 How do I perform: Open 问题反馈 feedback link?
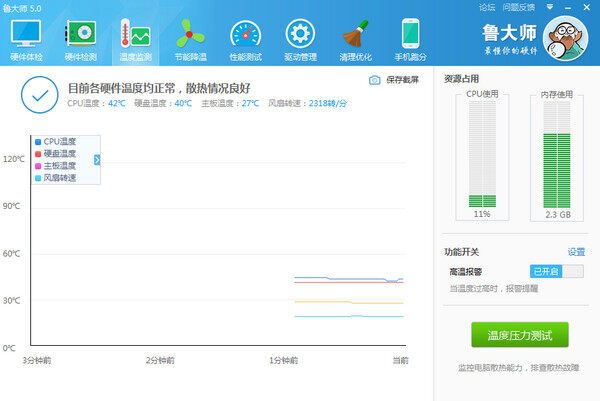(x=519, y=7)
